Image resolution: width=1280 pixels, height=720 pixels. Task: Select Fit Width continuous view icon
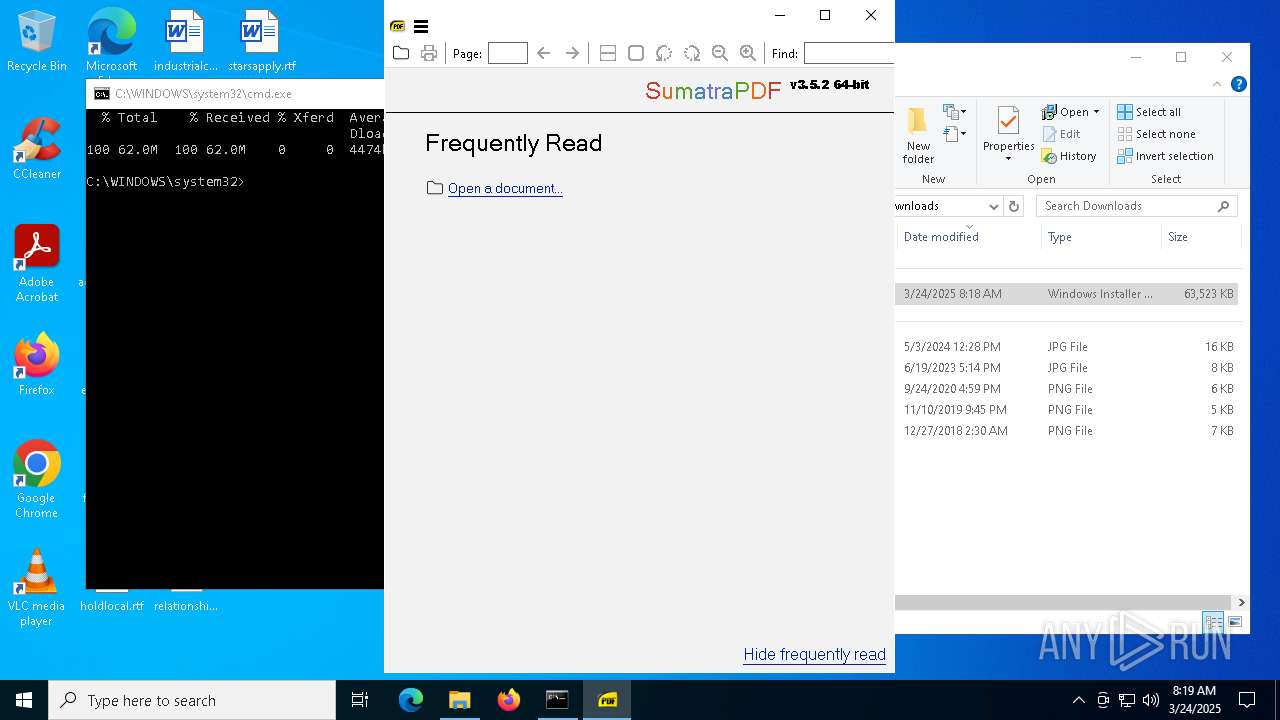coord(607,53)
